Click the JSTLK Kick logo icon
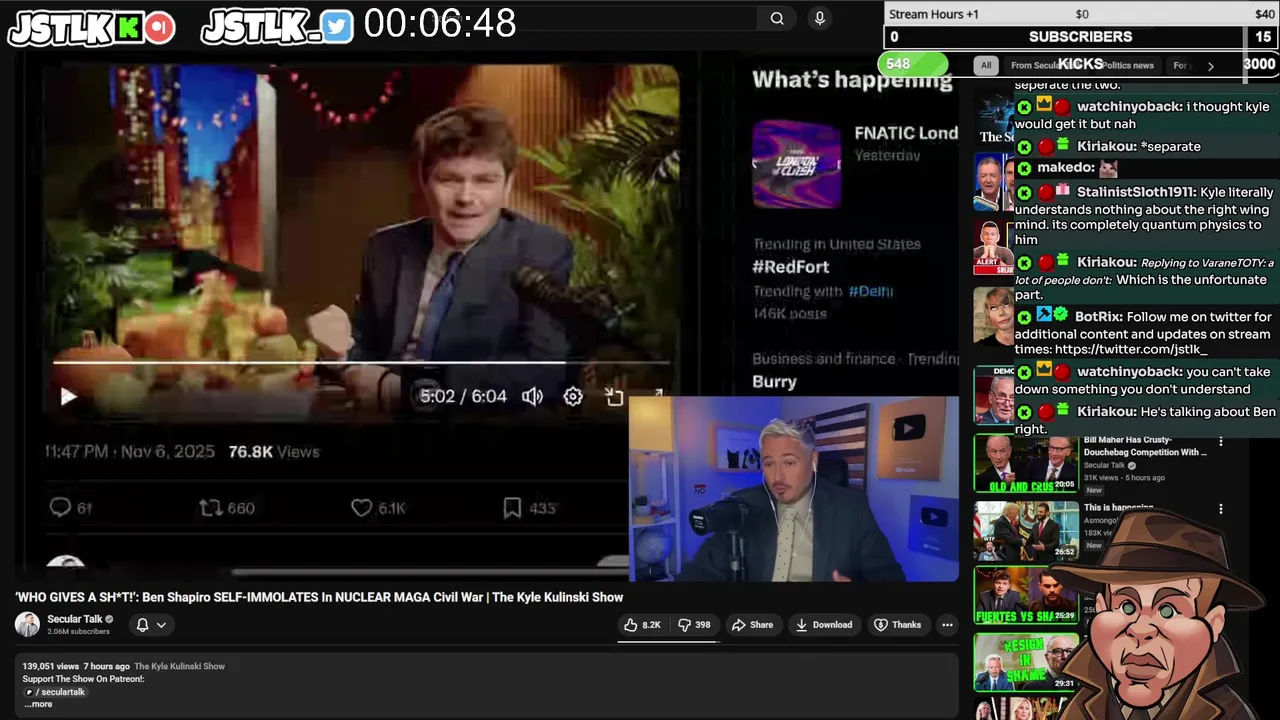Viewport: 1280px width, 720px height. click(x=127, y=28)
